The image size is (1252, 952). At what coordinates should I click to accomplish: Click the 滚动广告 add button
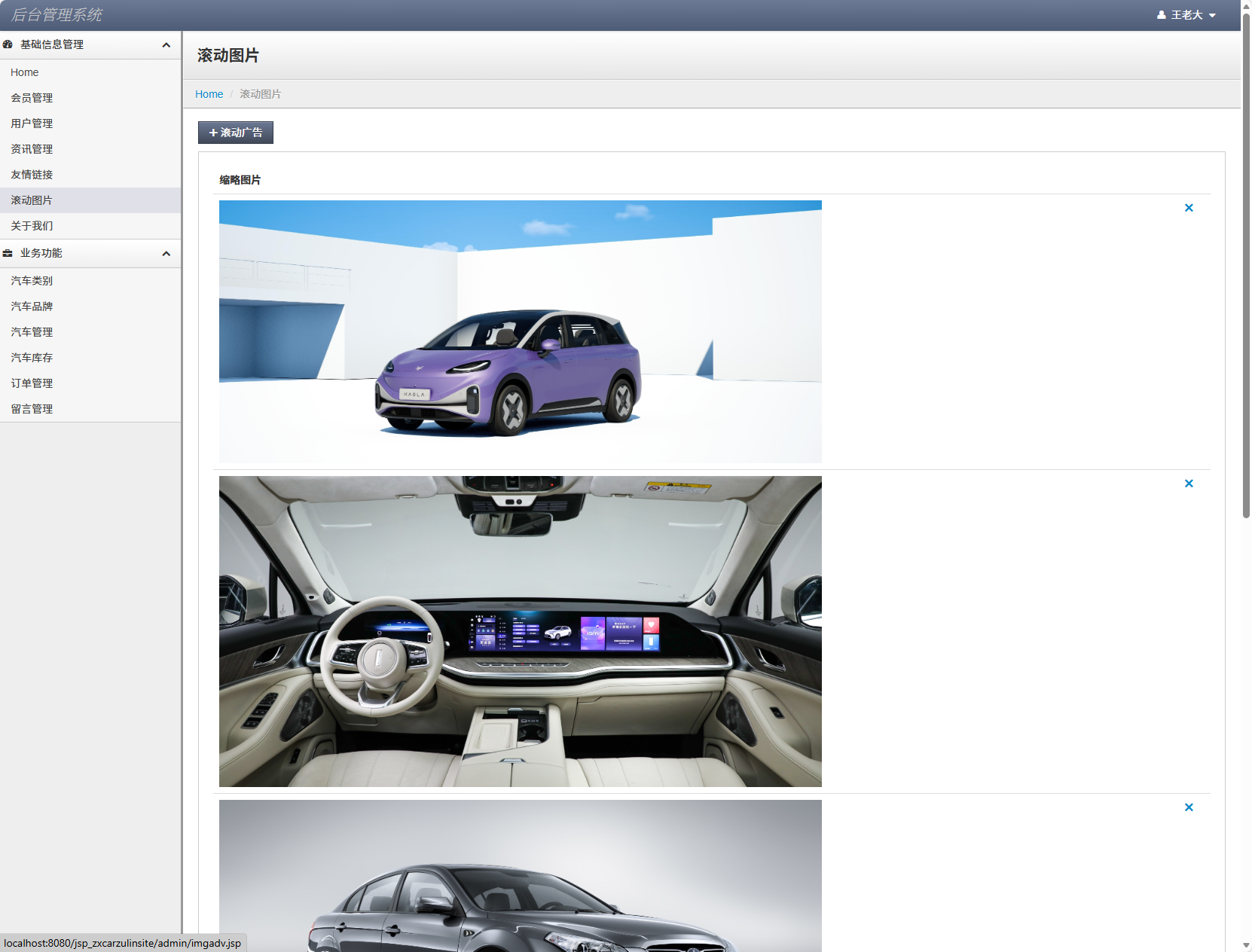(x=236, y=133)
